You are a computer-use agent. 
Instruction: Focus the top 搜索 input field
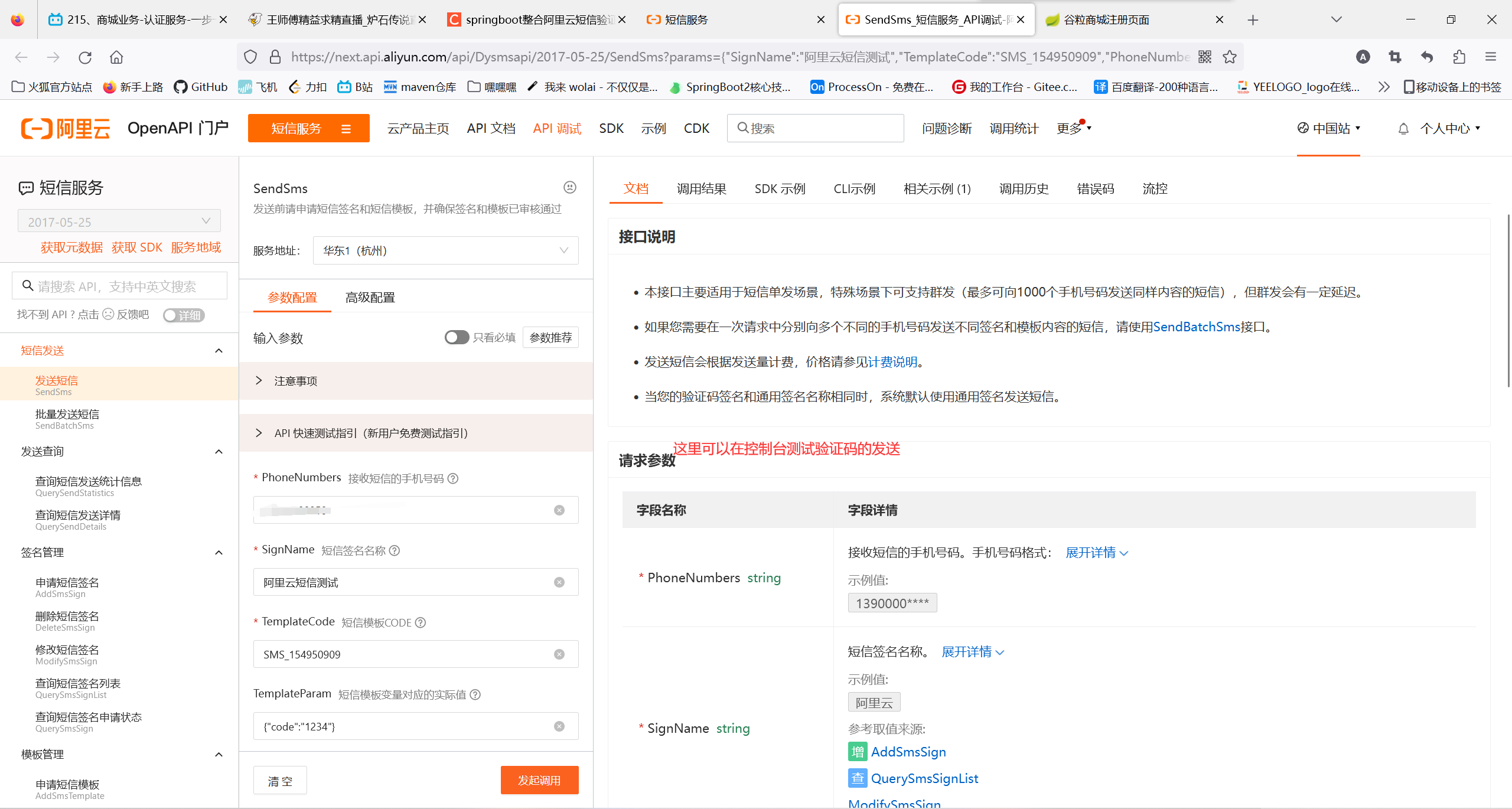(816, 128)
